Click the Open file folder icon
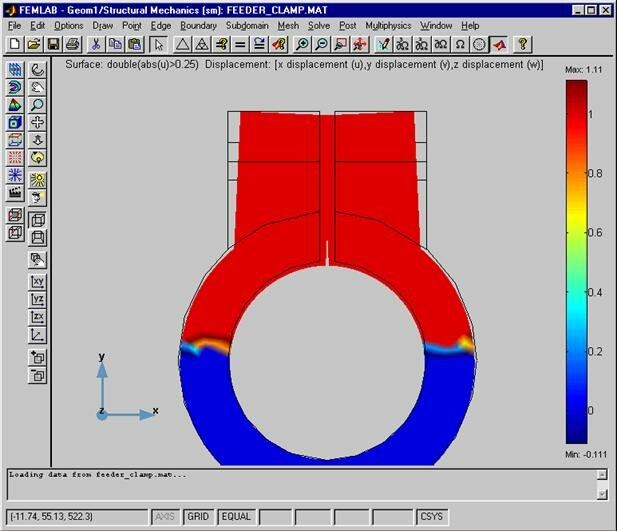This screenshot has height=531, width=617. (33, 44)
